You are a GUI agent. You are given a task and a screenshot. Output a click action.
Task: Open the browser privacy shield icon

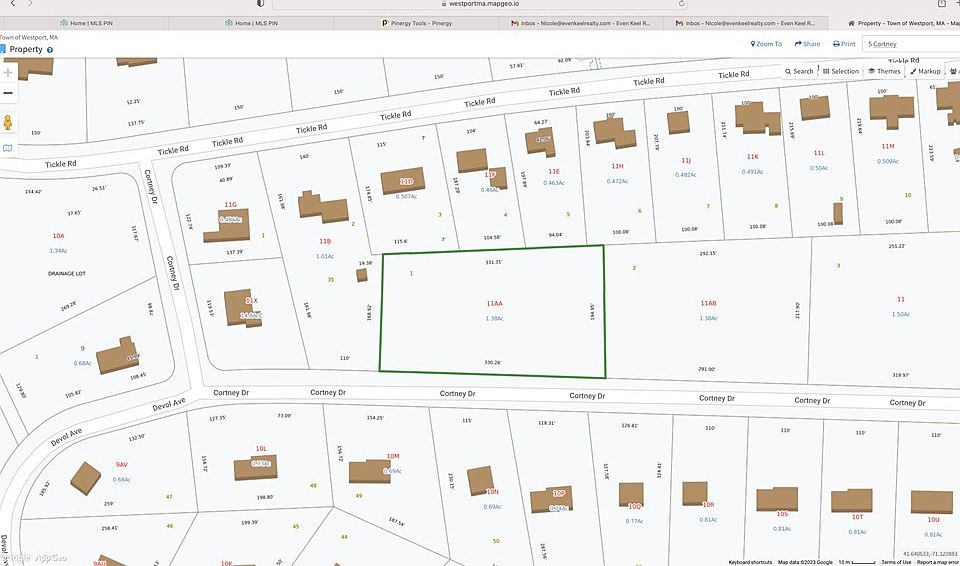coord(260,4)
